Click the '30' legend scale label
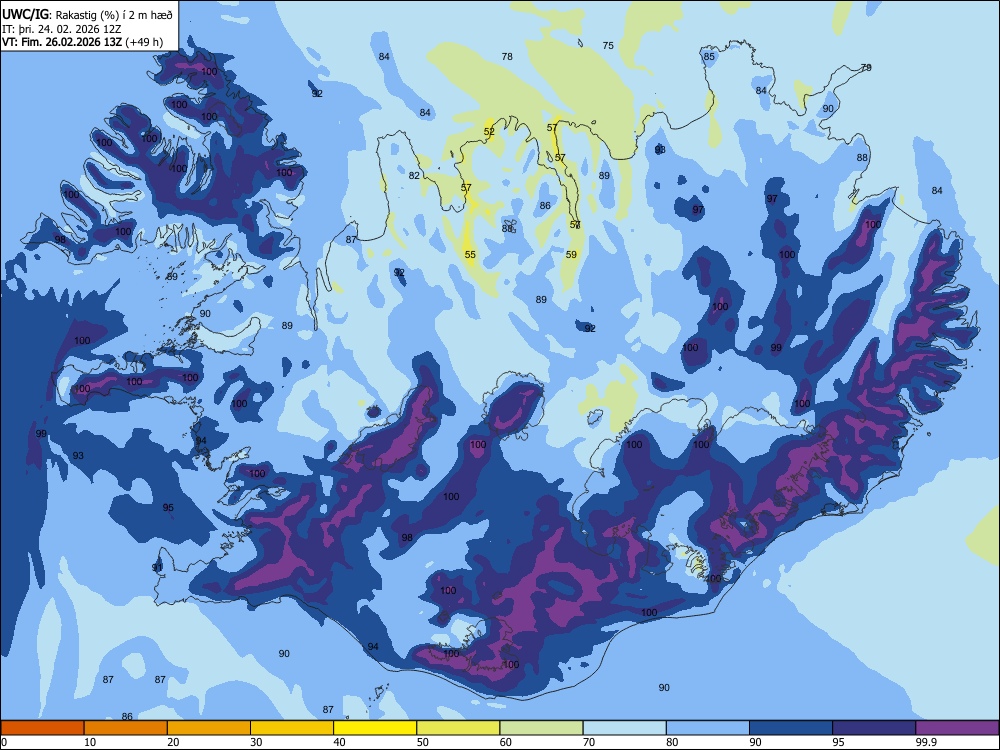Image resolution: width=1000 pixels, height=750 pixels. click(256, 742)
